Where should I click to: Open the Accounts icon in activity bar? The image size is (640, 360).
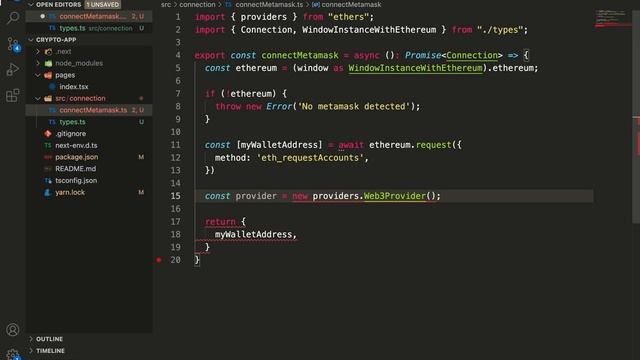13,329
